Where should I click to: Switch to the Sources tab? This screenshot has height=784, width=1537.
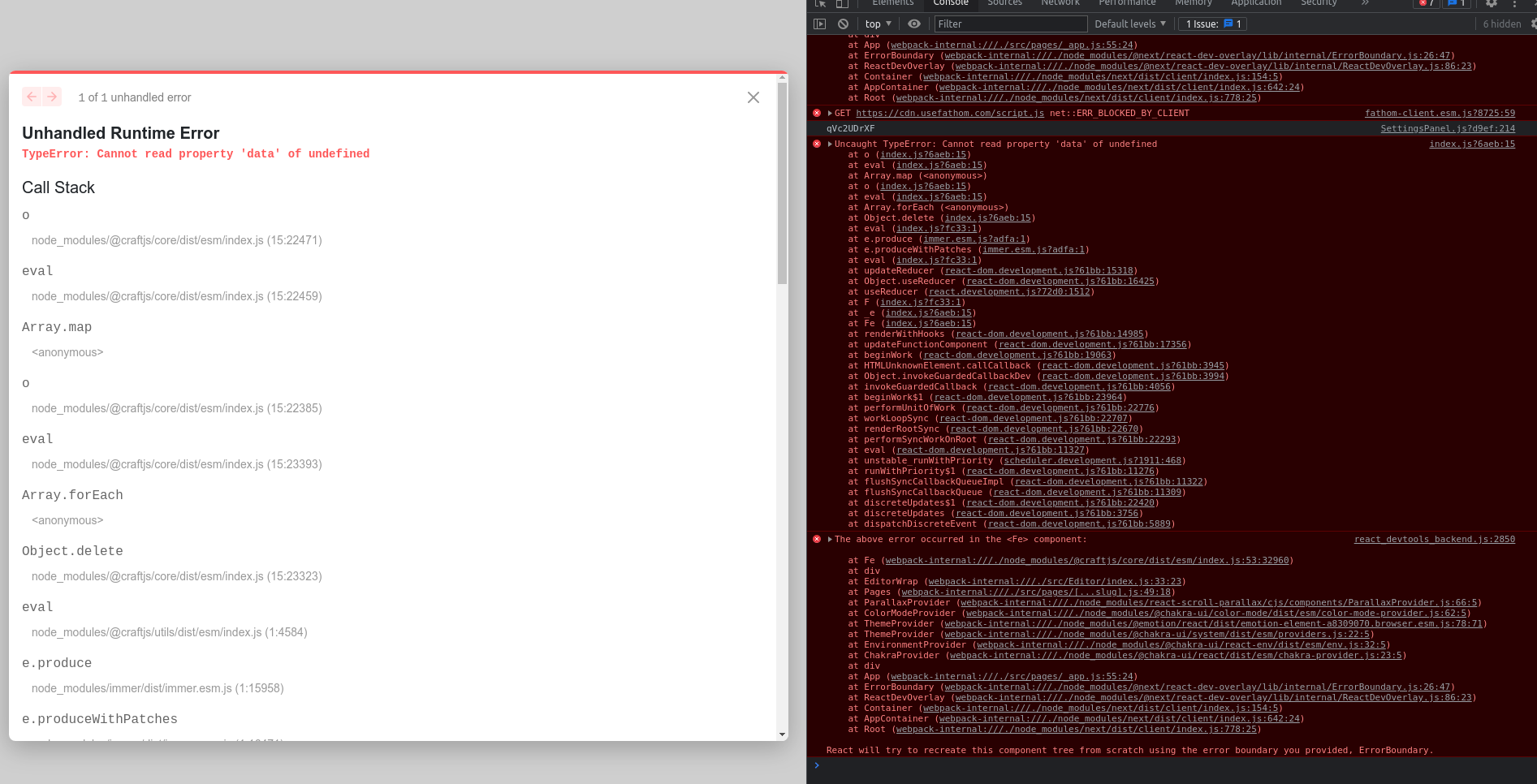pyautogui.click(x=1004, y=3)
